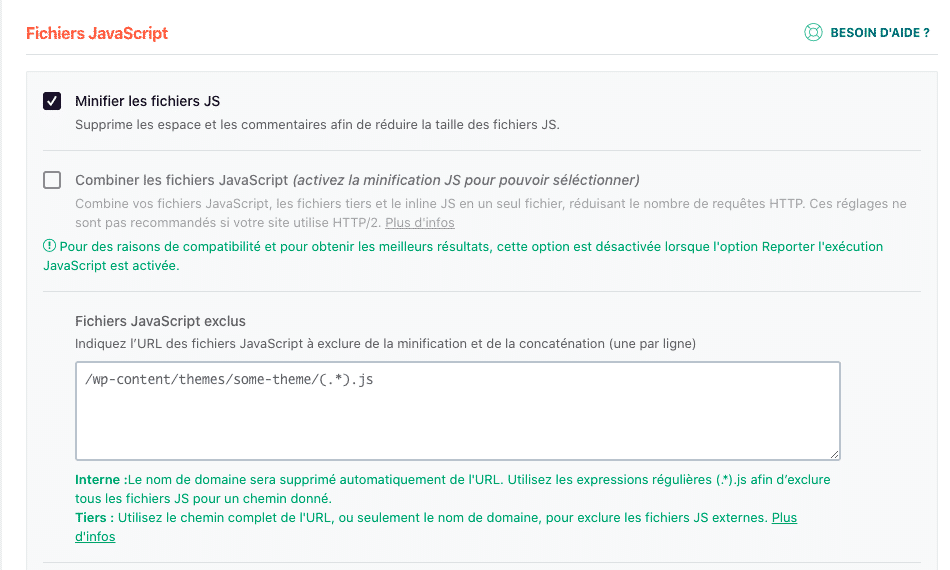Click the resize grip of the exclusions textarea
950x570 pixels.
tap(832, 452)
